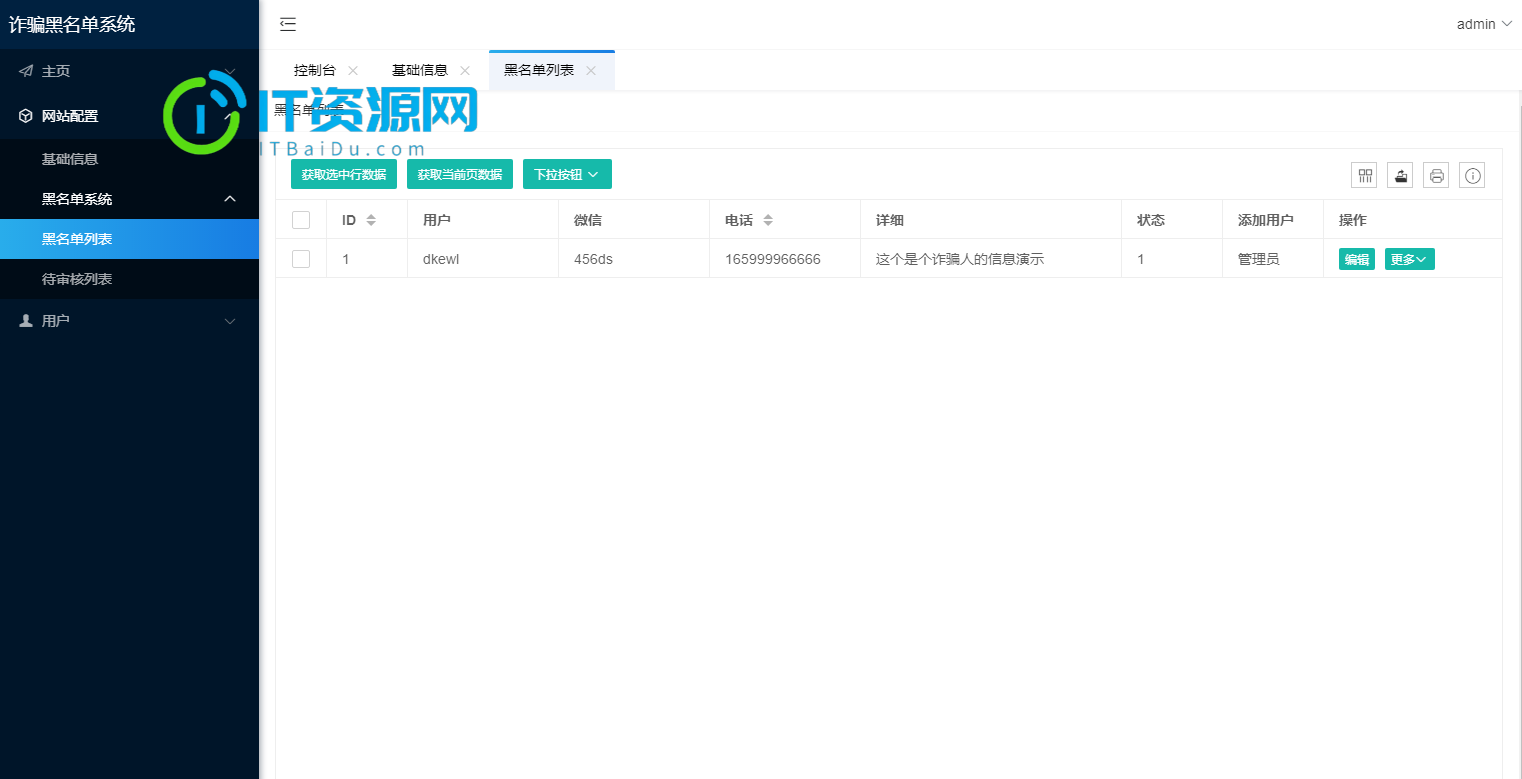Click the cube icon beside 网站配置

click(26, 116)
